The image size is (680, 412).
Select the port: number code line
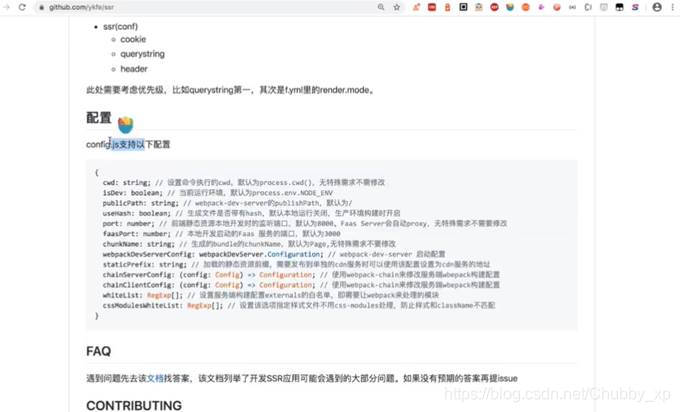[x=305, y=224]
